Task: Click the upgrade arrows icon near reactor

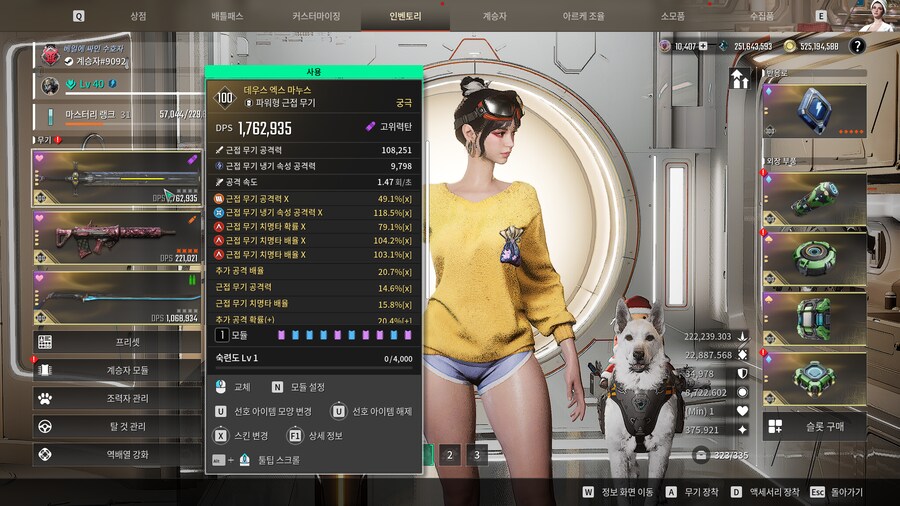Action: click(740, 79)
